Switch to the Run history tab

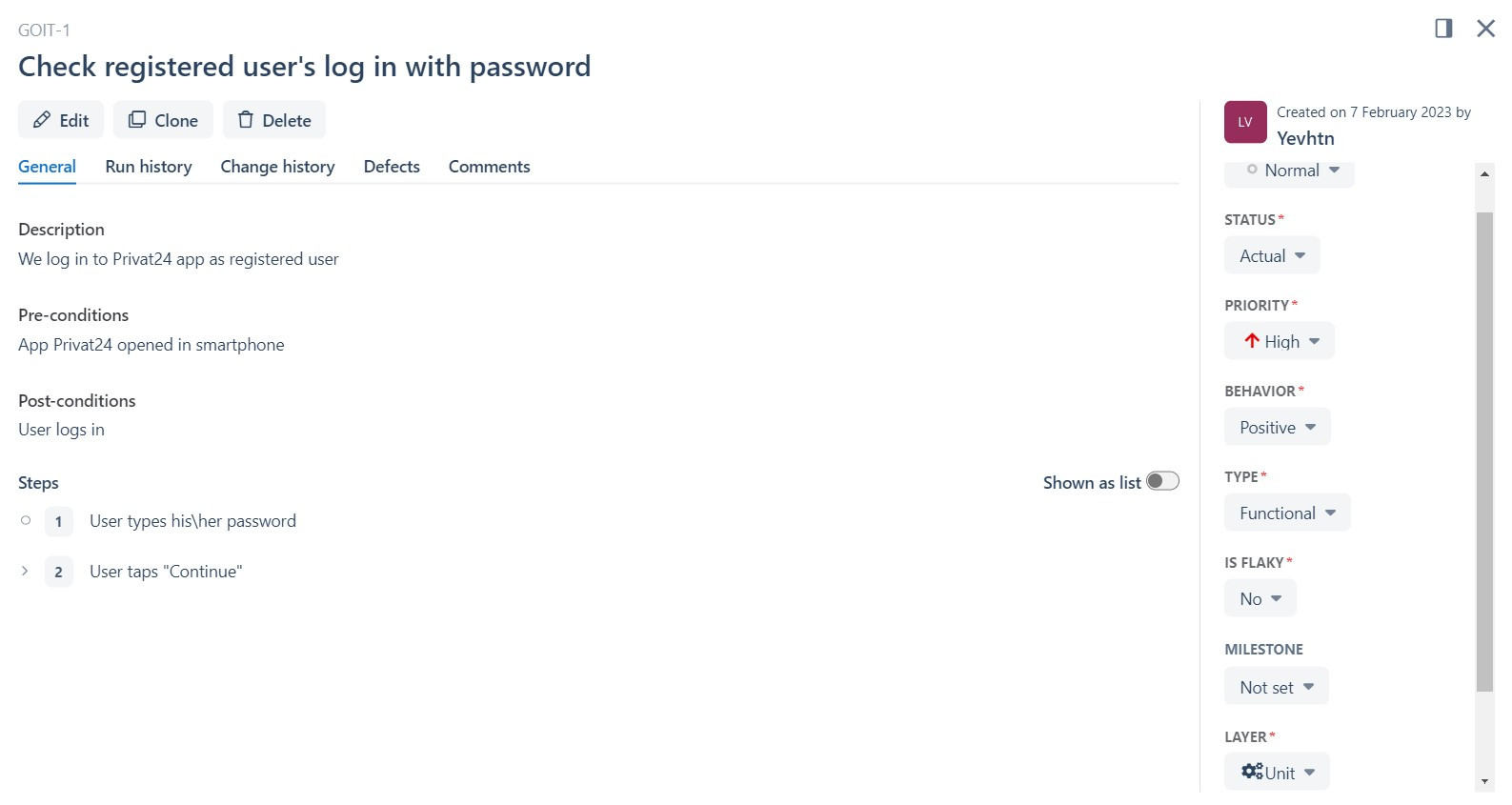click(149, 167)
